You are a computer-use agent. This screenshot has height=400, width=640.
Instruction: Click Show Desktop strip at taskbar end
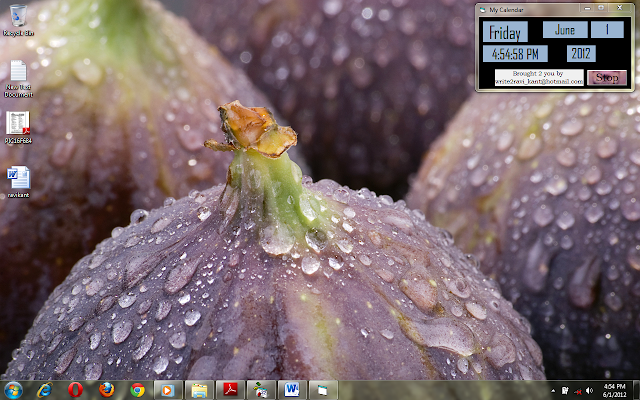[x=636, y=391]
